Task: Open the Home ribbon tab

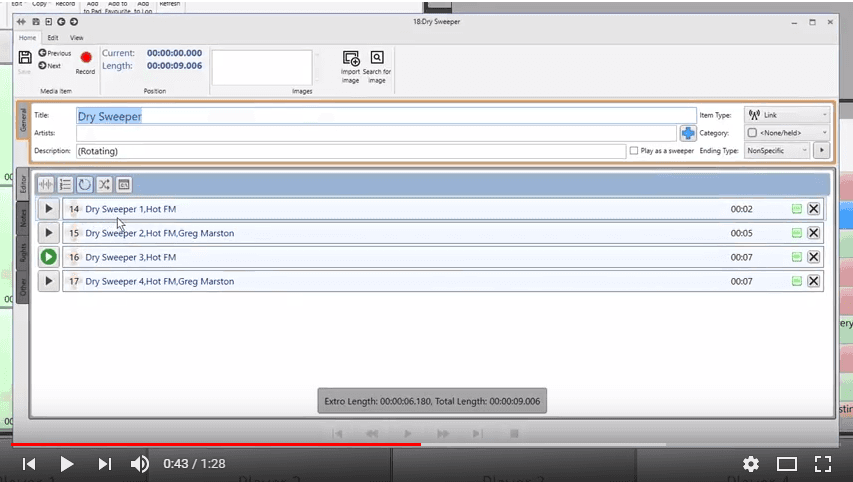Action: (x=27, y=38)
